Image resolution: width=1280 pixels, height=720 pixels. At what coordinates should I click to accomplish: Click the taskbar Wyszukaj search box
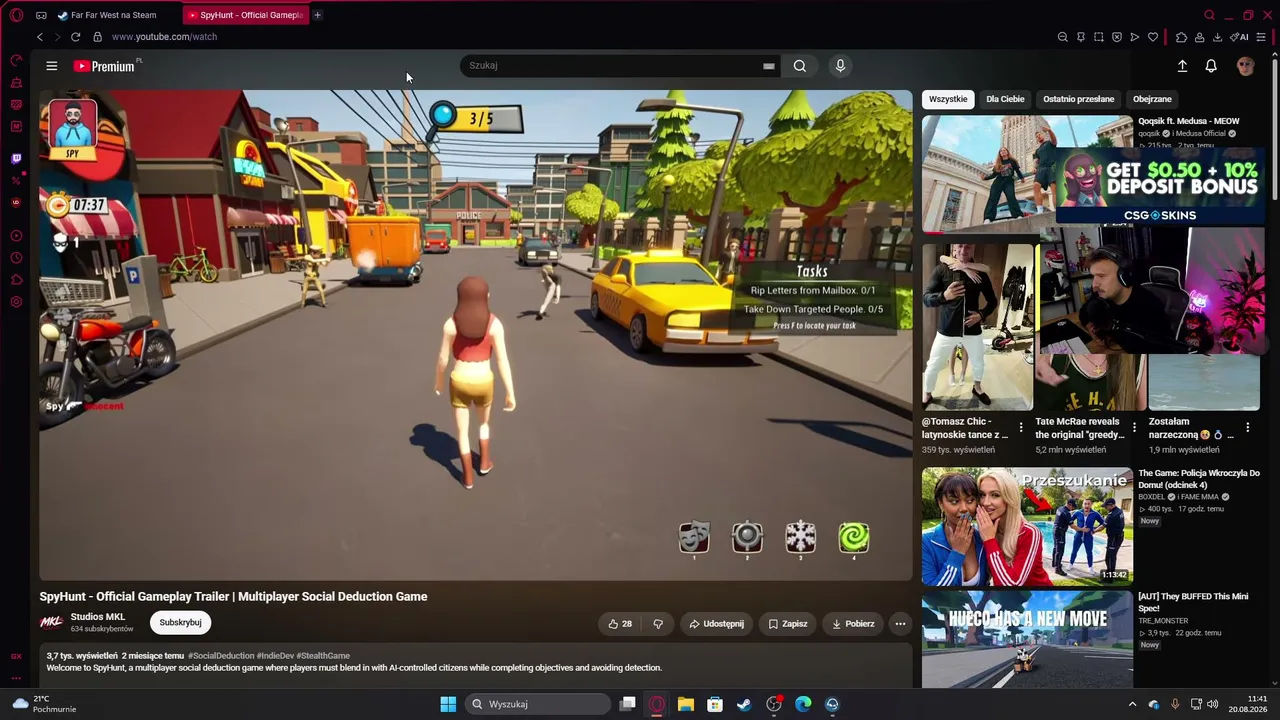click(x=538, y=704)
